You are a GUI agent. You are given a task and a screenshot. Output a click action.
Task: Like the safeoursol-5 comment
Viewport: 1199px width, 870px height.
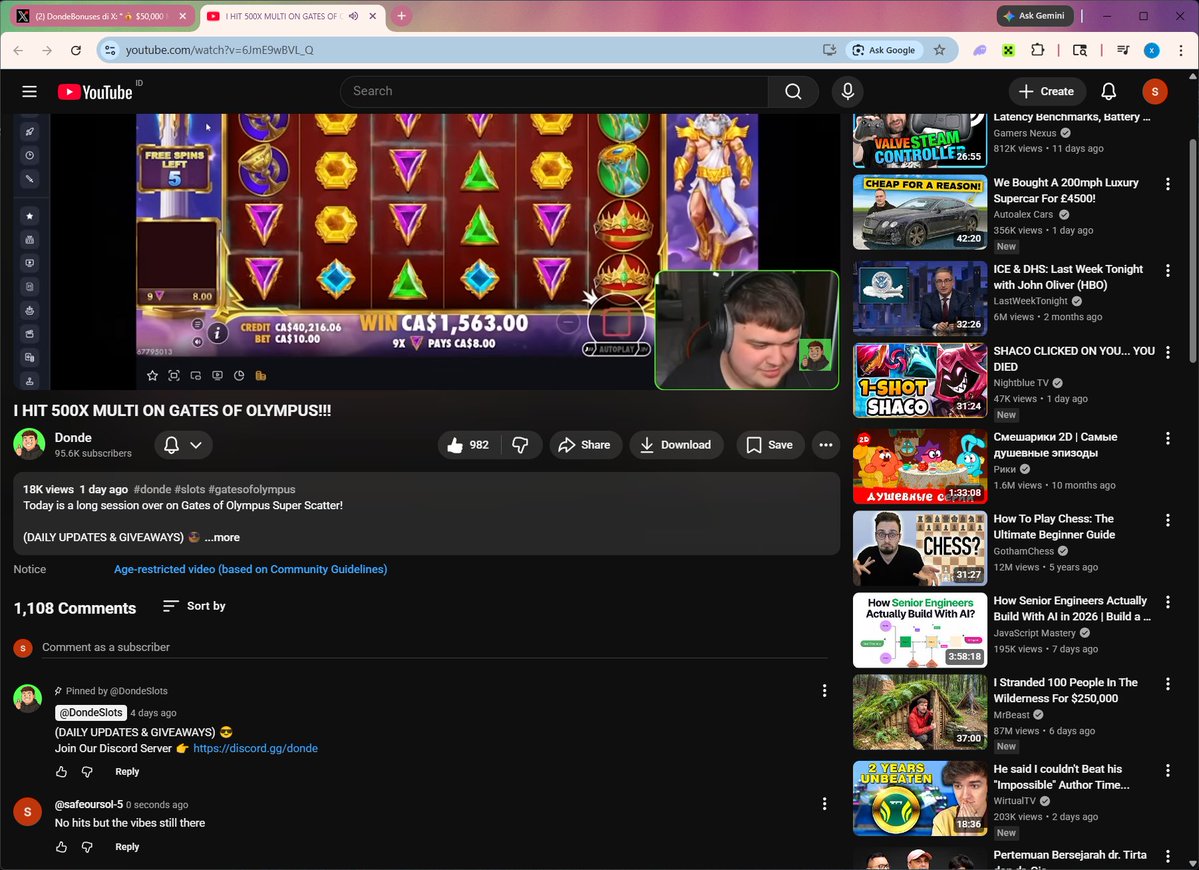[x=61, y=847]
